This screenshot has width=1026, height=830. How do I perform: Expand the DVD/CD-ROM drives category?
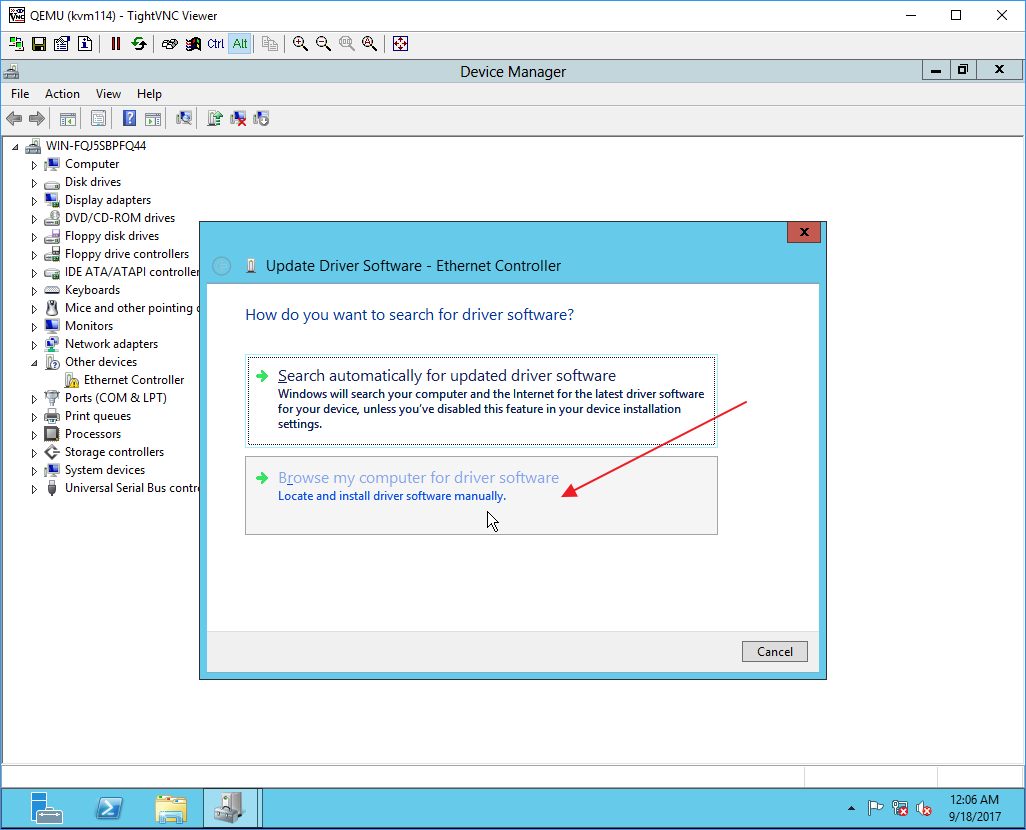pos(34,219)
